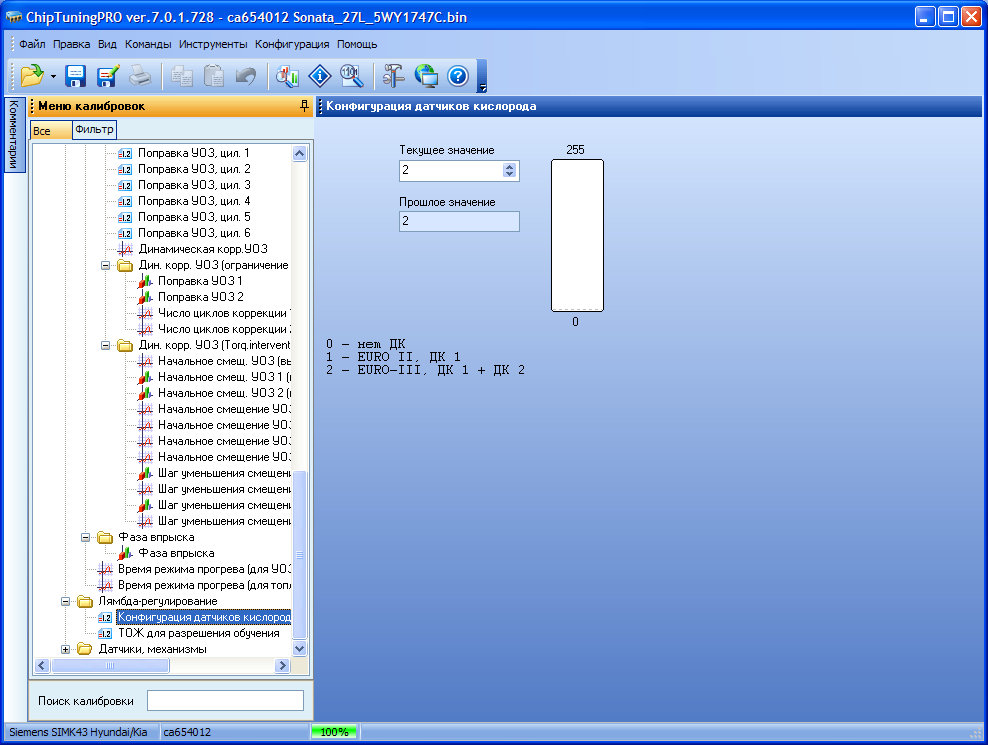This screenshot has height=745, width=988.
Task: Pin the Меню калибровок panel
Action: [x=304, y=106]
